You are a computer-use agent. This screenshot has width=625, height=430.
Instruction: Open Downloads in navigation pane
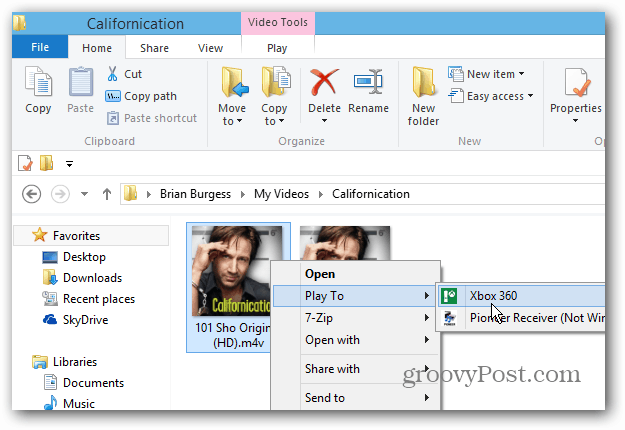click(x=82, y=278)
